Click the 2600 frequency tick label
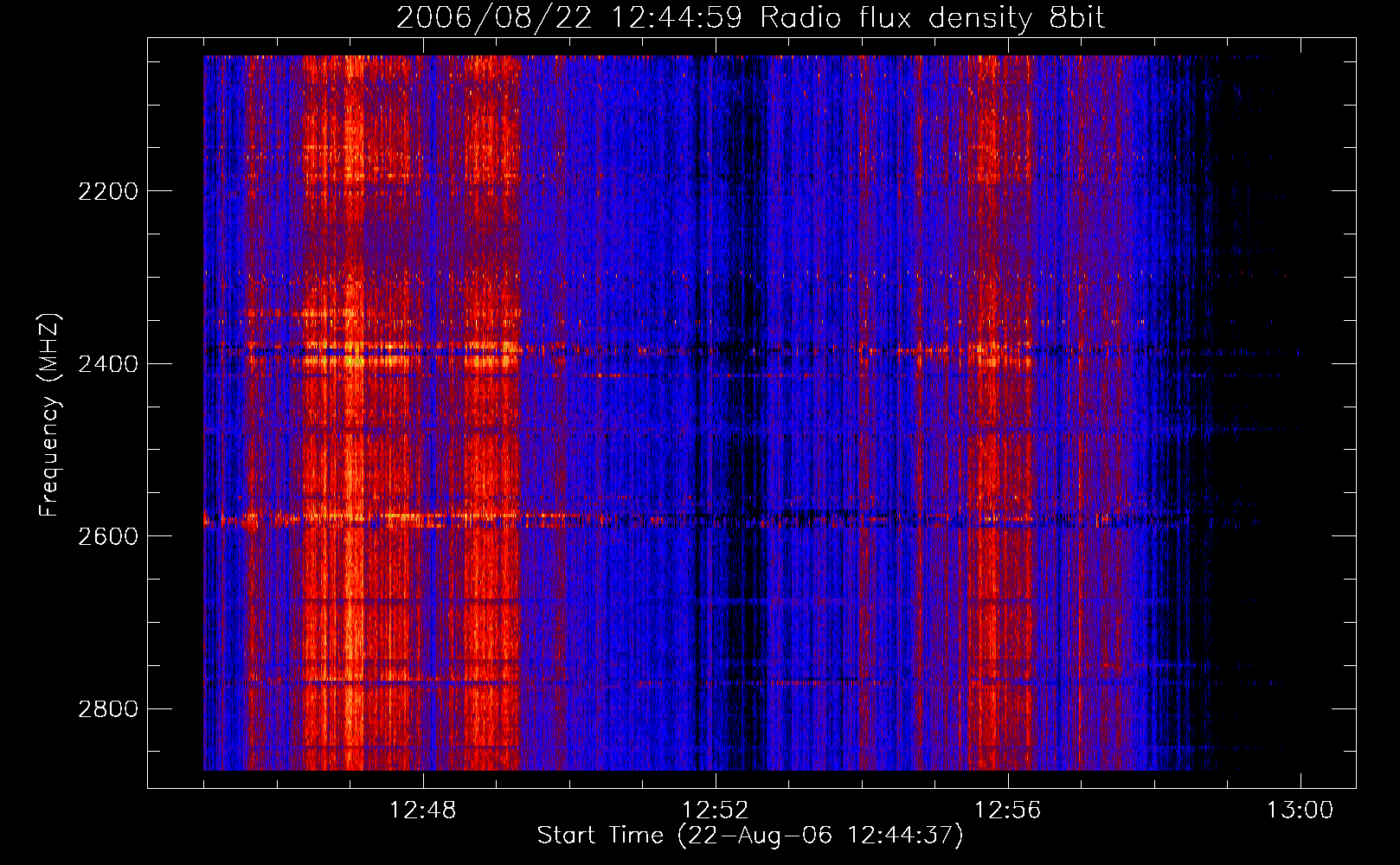 (x=108, y=536)
